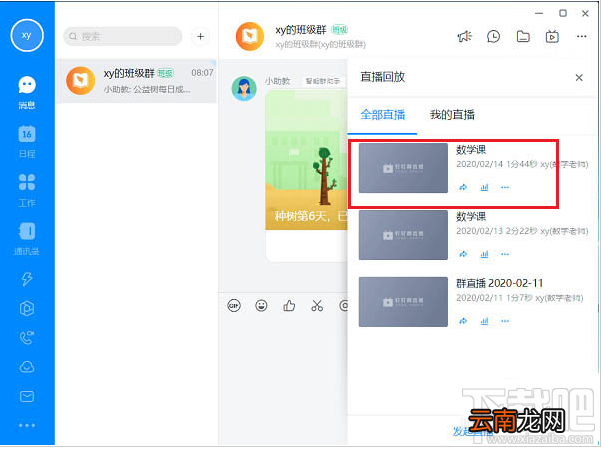Image resolution: width=602 pixels, height=449 pixels.
Task: Click the plus button beside search
Action: point(200,36)
